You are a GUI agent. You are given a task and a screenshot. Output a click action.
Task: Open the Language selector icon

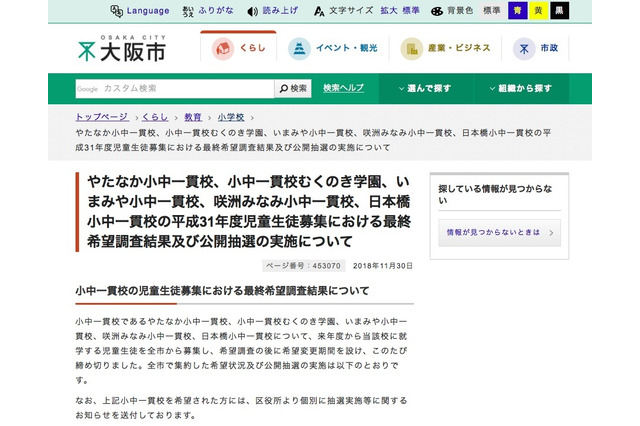coord(116,11)
